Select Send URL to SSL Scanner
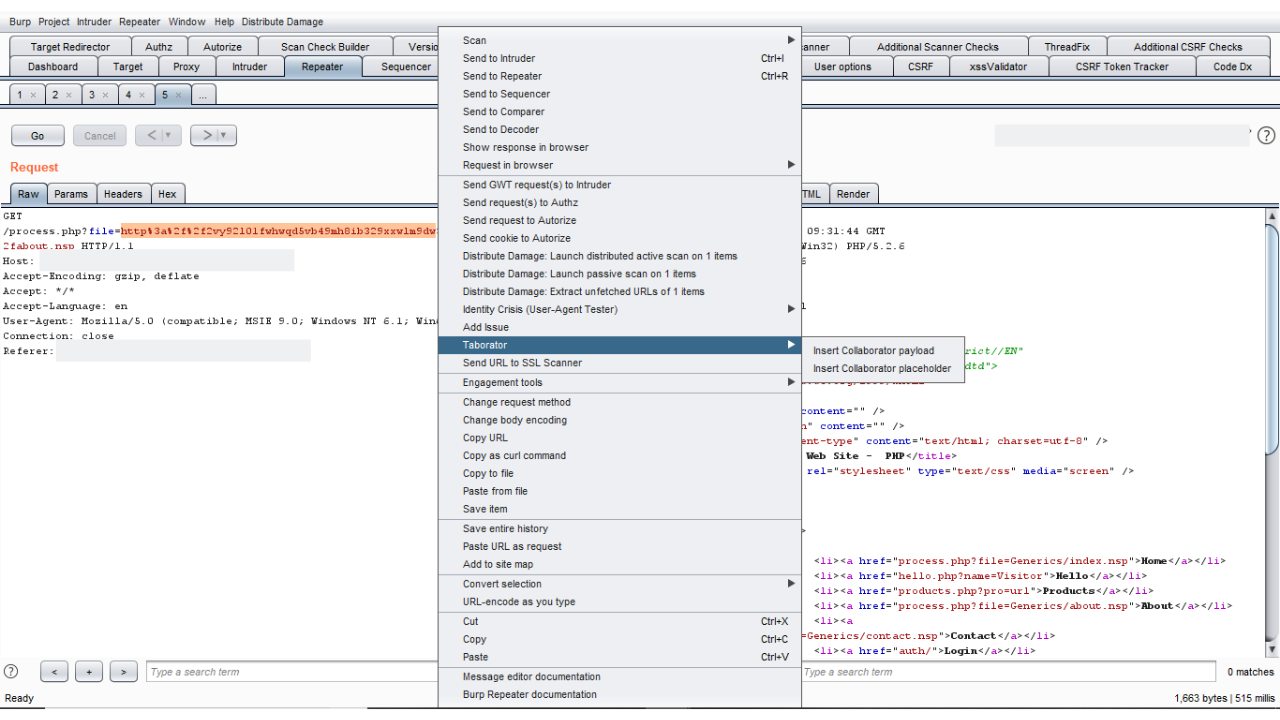The image size is (1280, 720). click(620, 363)
